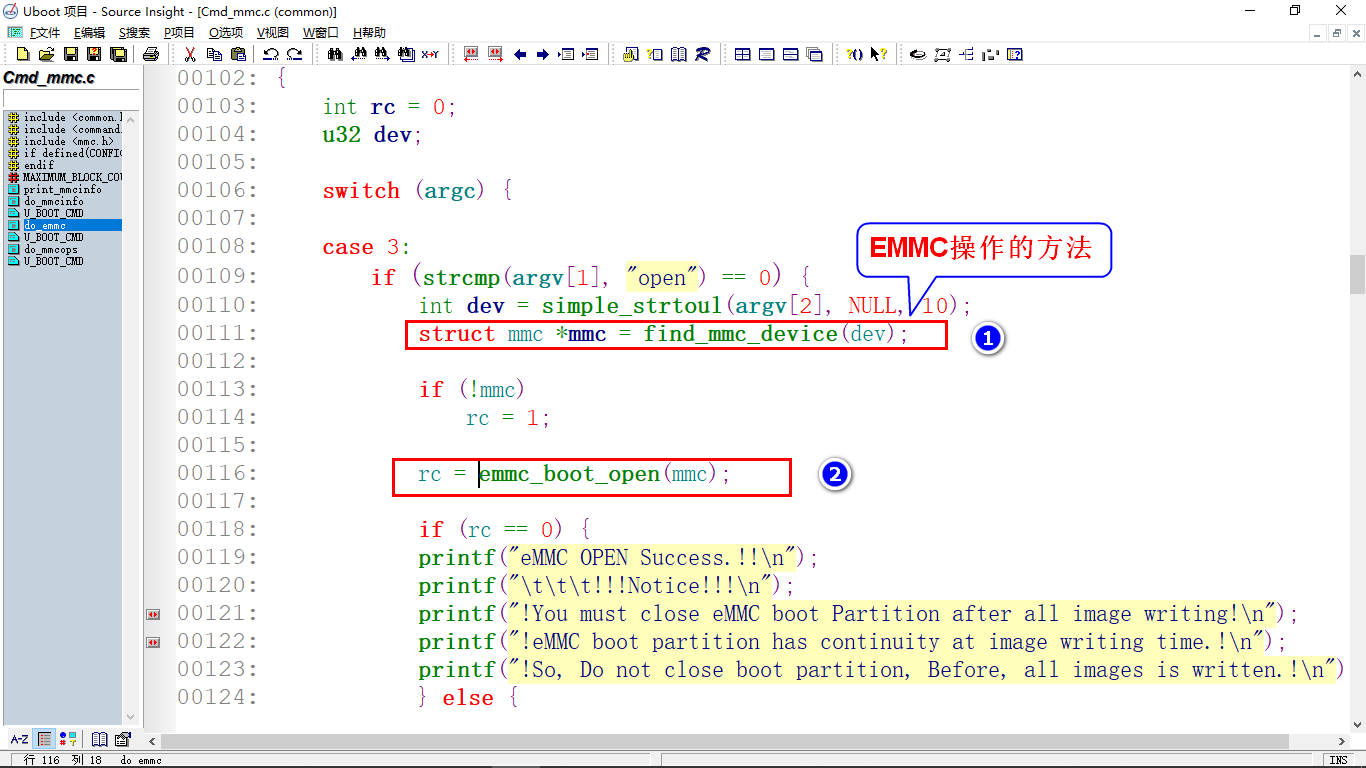The image size is (1366, 768).
Task: Select print_mmcinfo in the symbol list
Action: pos(63,190)
